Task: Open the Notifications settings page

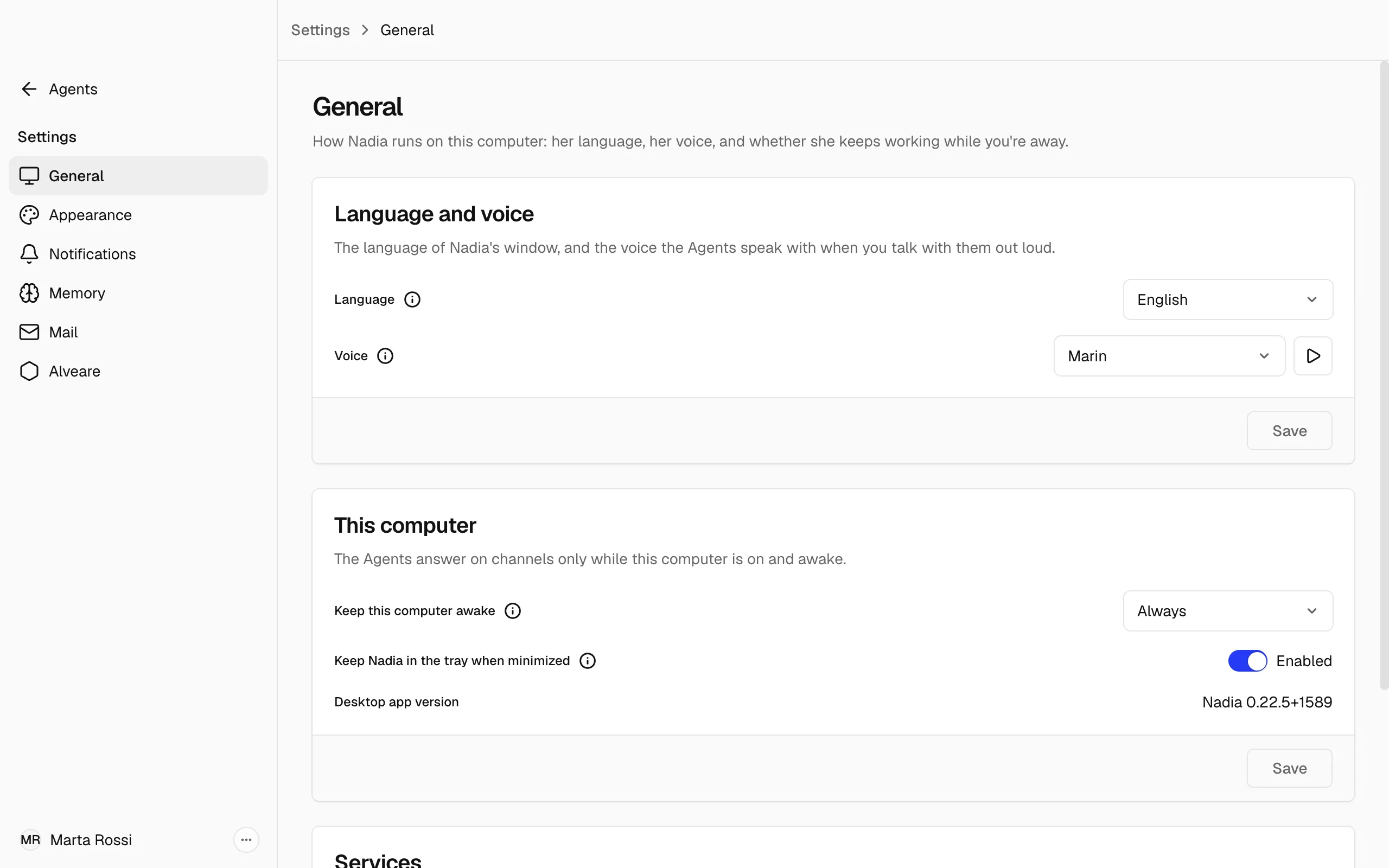Action: click(138, 254)
